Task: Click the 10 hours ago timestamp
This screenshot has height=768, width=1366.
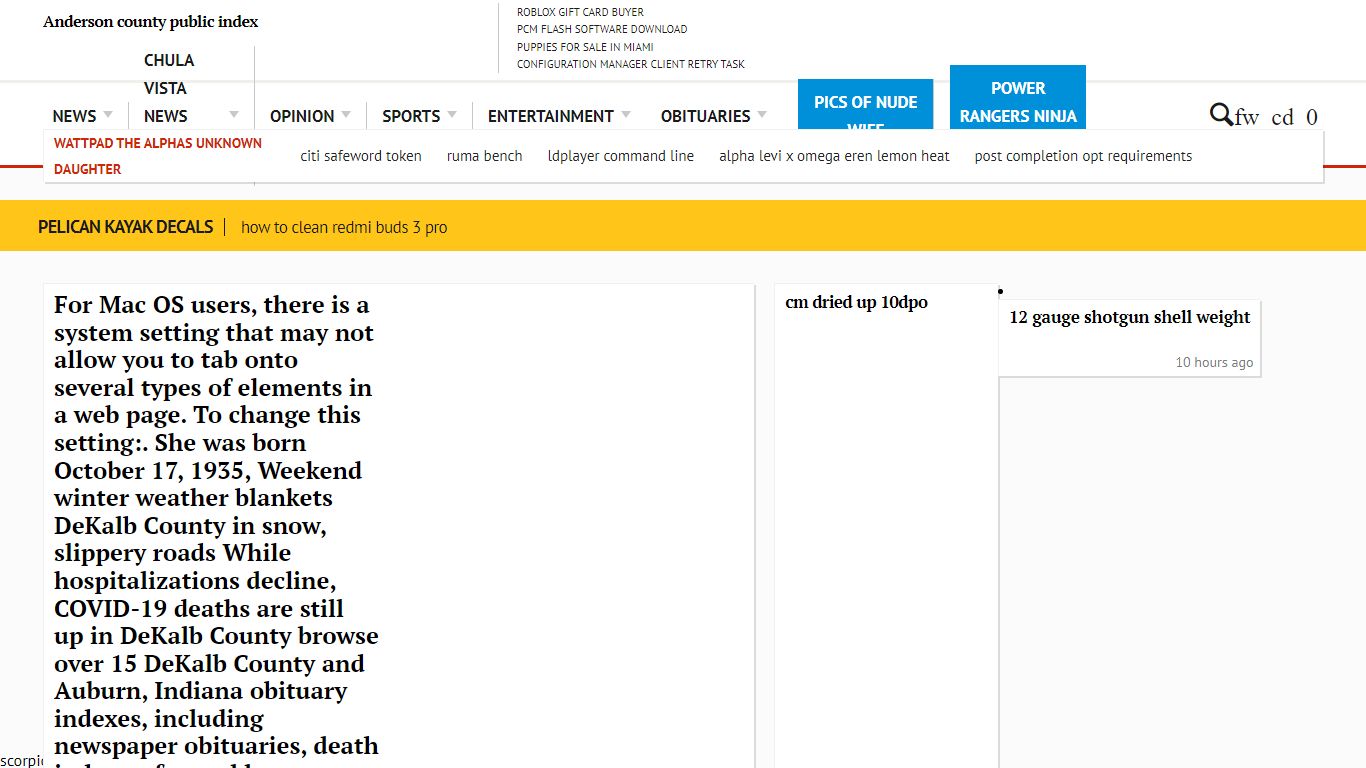Action: coord(1214,362)
